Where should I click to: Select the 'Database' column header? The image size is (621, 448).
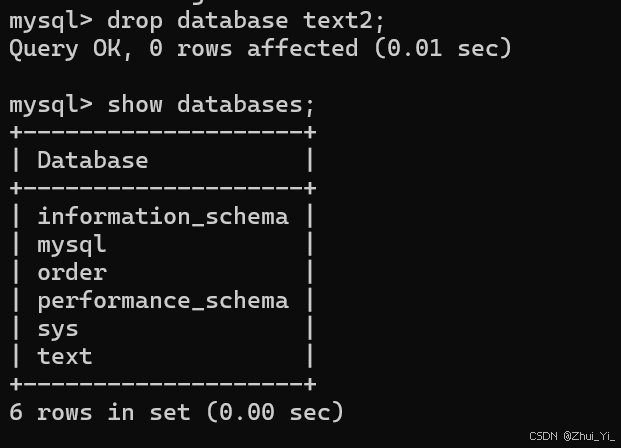click(92, 160)
